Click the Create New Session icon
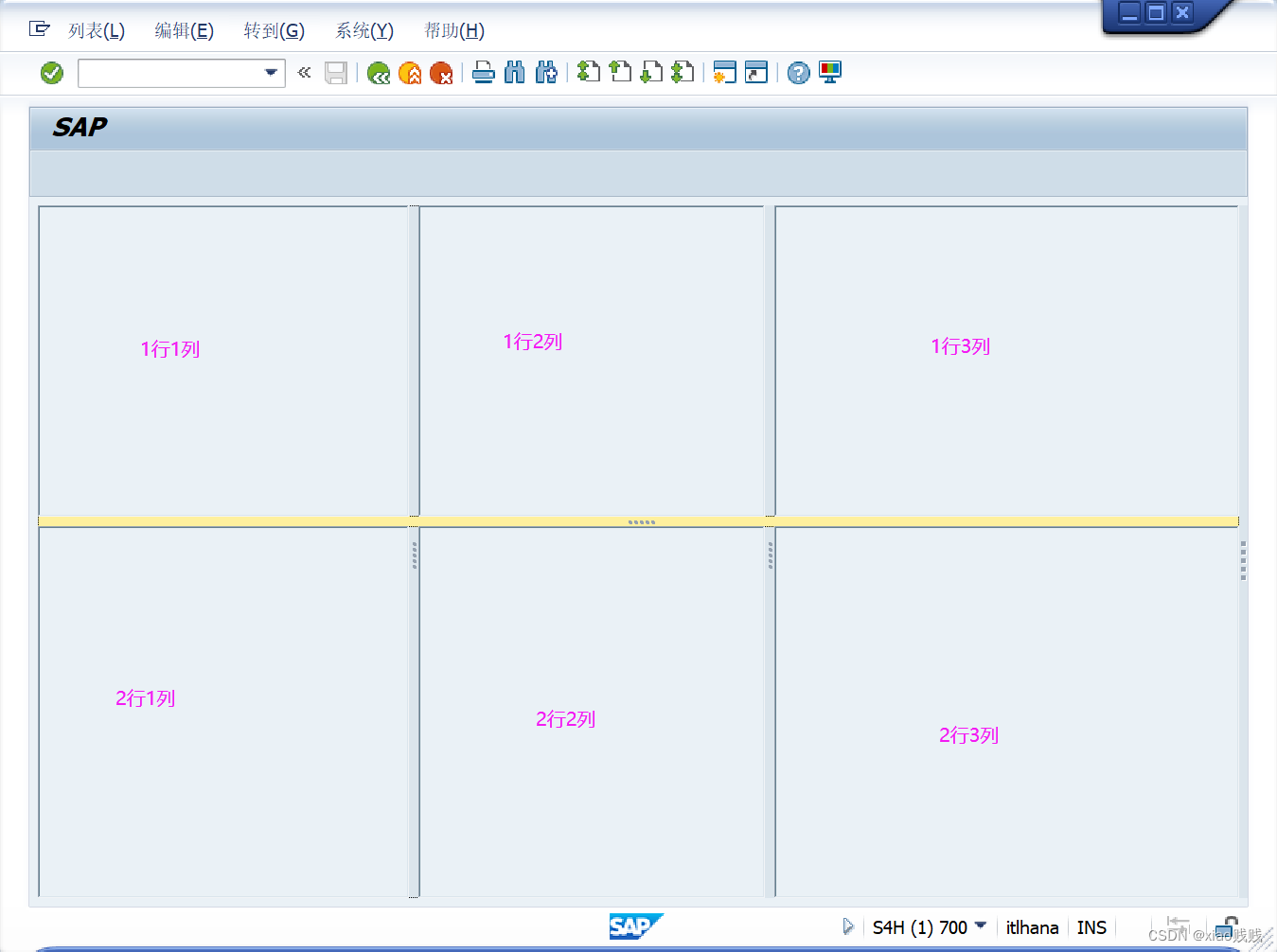Image resolution: width=1277 pixels, height=952 pixels. [x=725, y=72]
